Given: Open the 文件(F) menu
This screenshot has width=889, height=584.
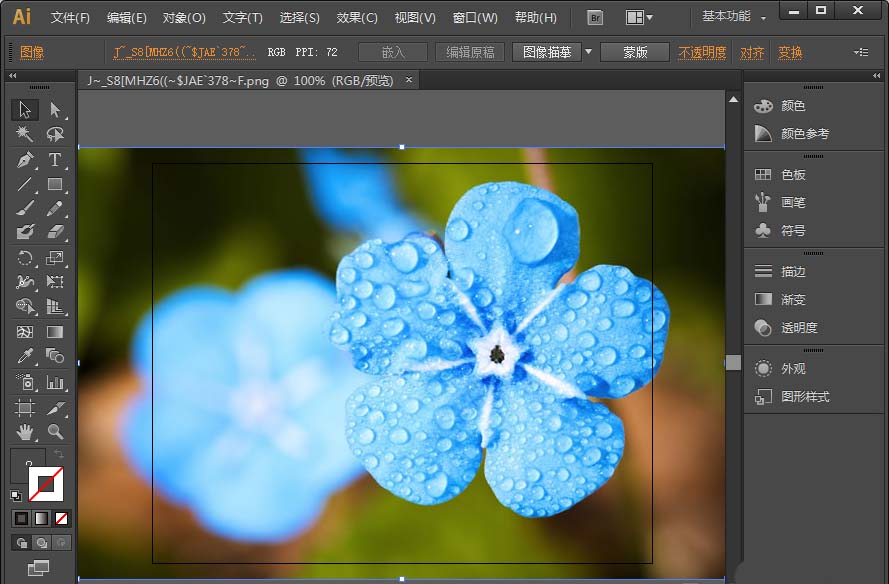Looking at the screenshot, I should point(70,18).
